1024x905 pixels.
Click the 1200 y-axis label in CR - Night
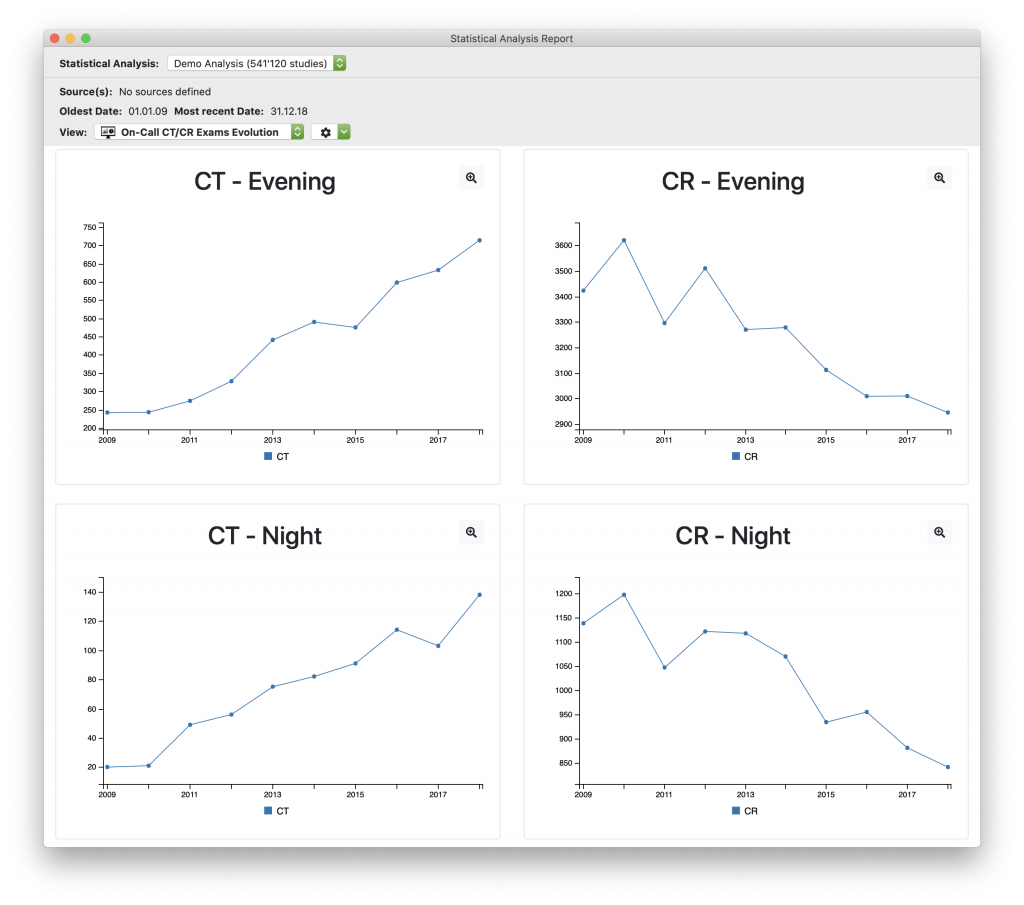(x=563, y=594)
